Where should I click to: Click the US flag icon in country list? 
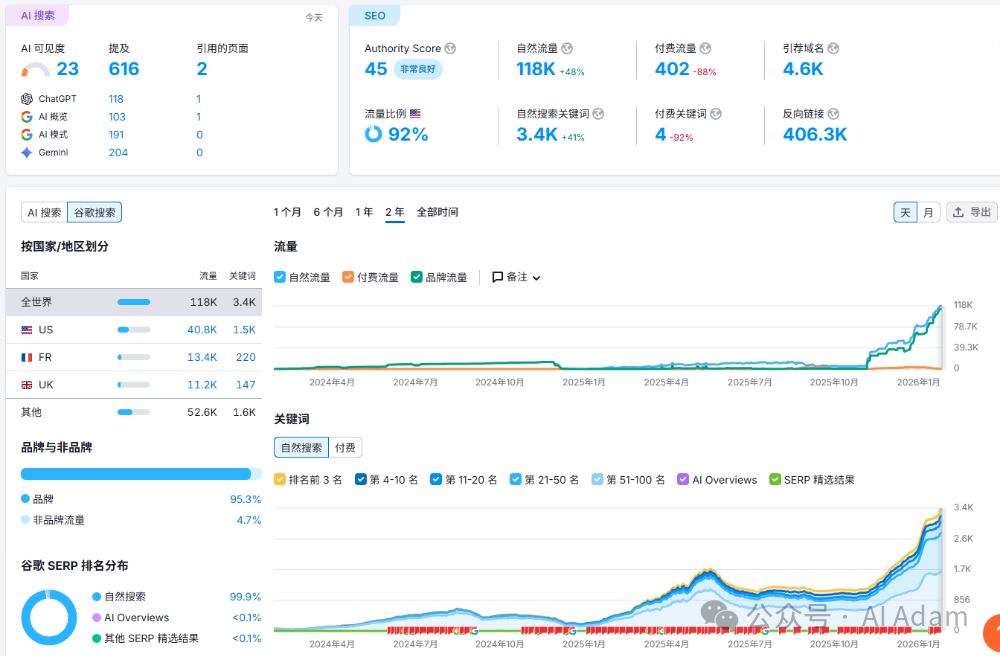pyautogui.click(x=25, y=329)
